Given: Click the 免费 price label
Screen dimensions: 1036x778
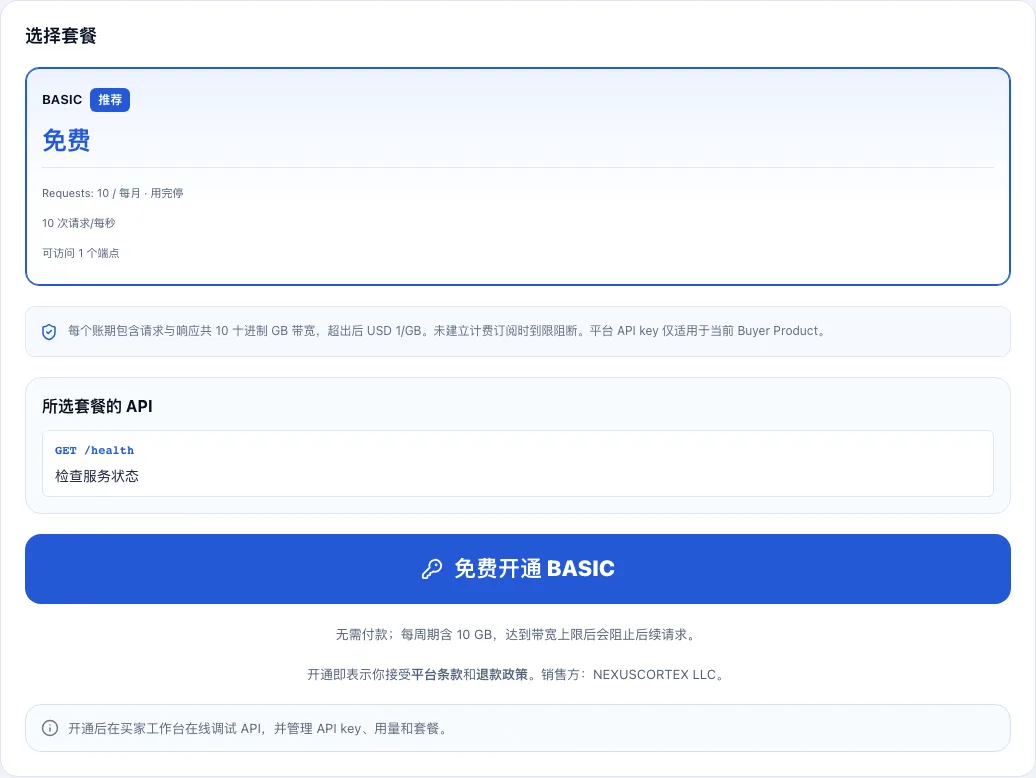Looking at the screenshot, I should [x=66, y=140].
